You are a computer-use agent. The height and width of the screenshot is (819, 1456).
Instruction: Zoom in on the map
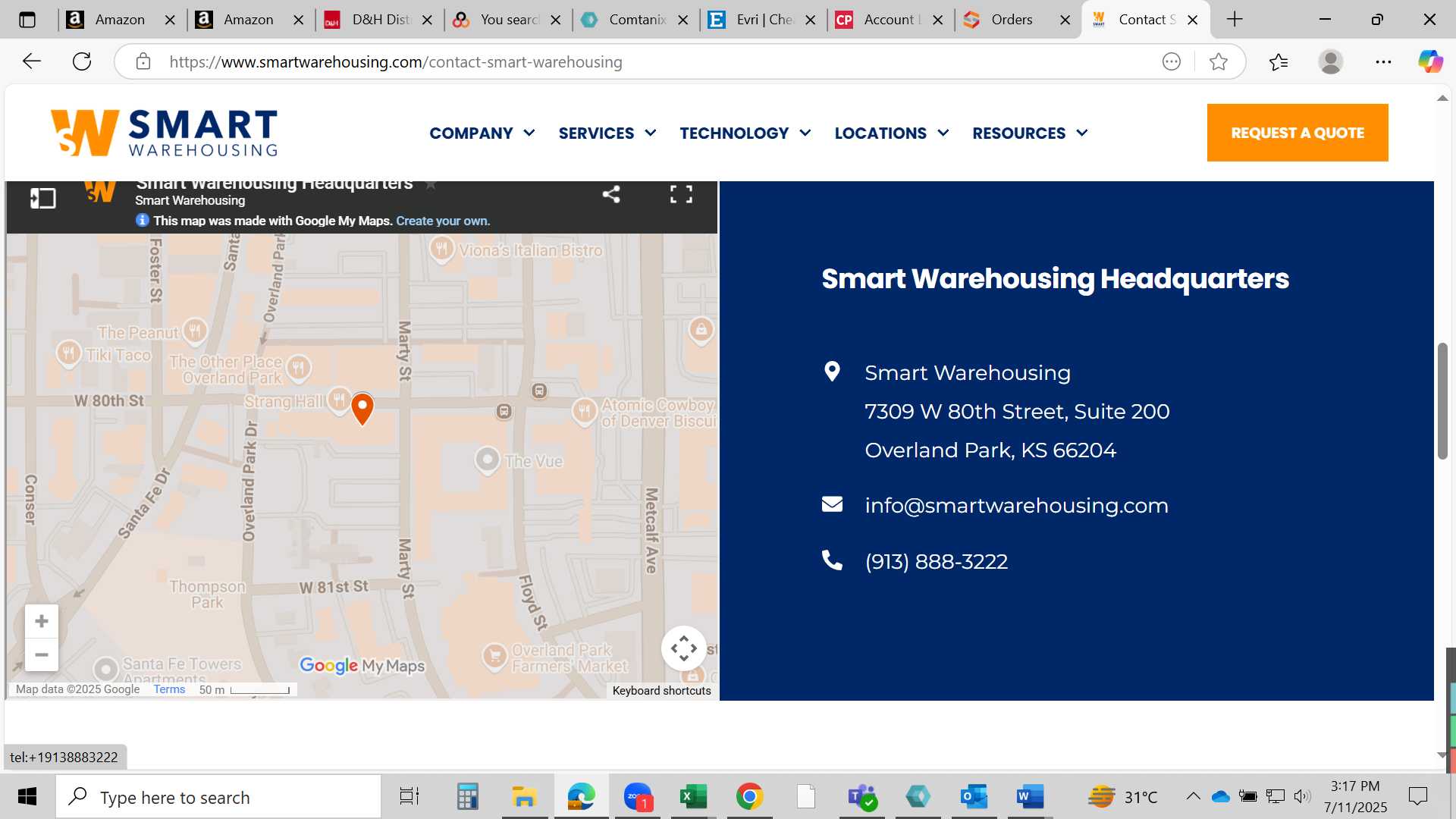coord(42,621)
